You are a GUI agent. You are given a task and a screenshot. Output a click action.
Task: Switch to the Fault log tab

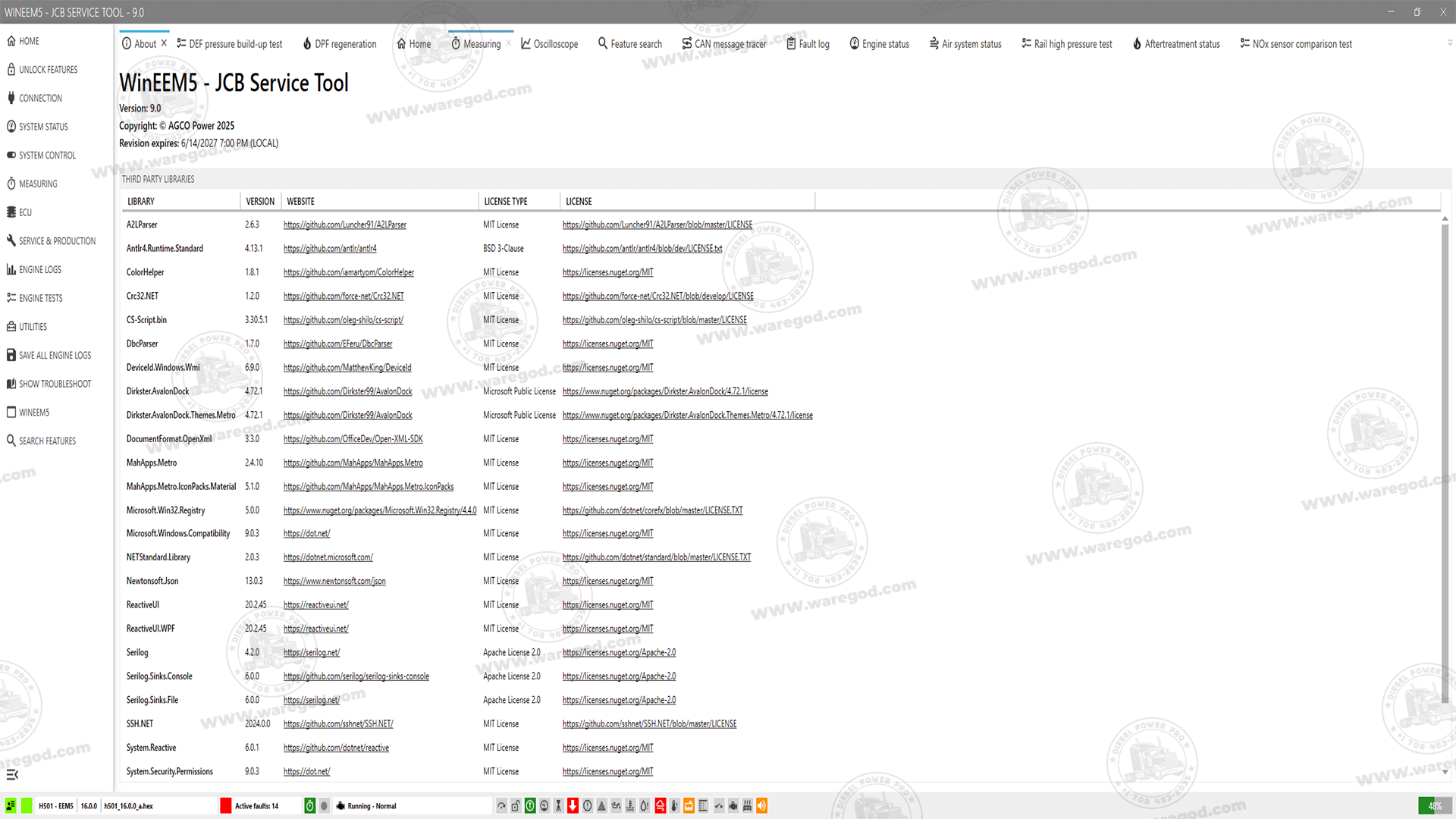coord(808,44)
